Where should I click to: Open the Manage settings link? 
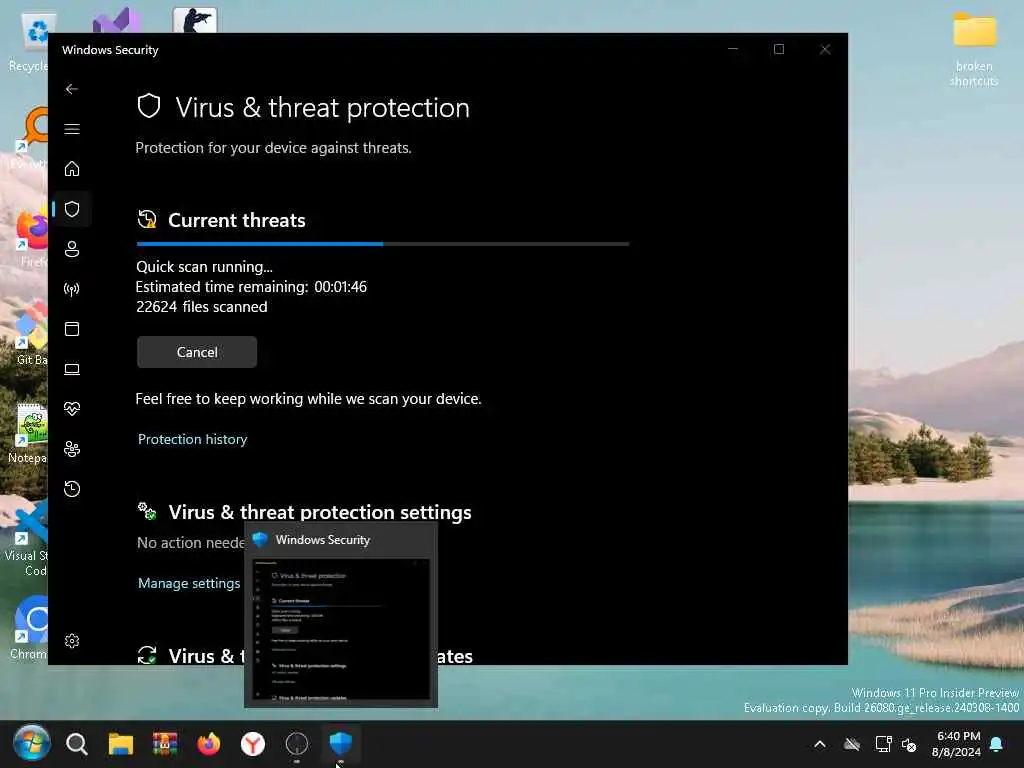tap(189, 583)
